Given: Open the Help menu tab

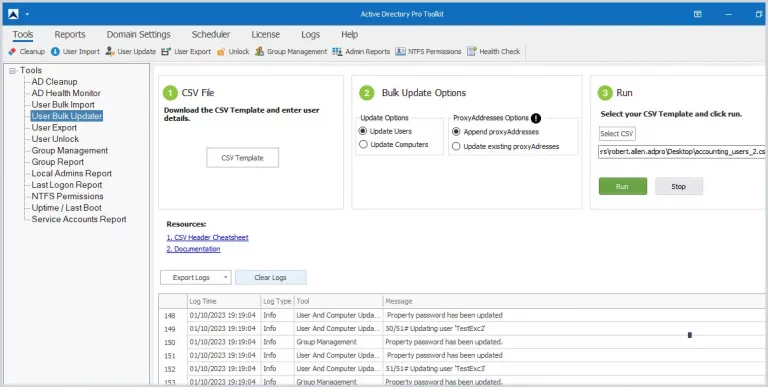Looking at the screenshot, I should click(x=350, y=35).
